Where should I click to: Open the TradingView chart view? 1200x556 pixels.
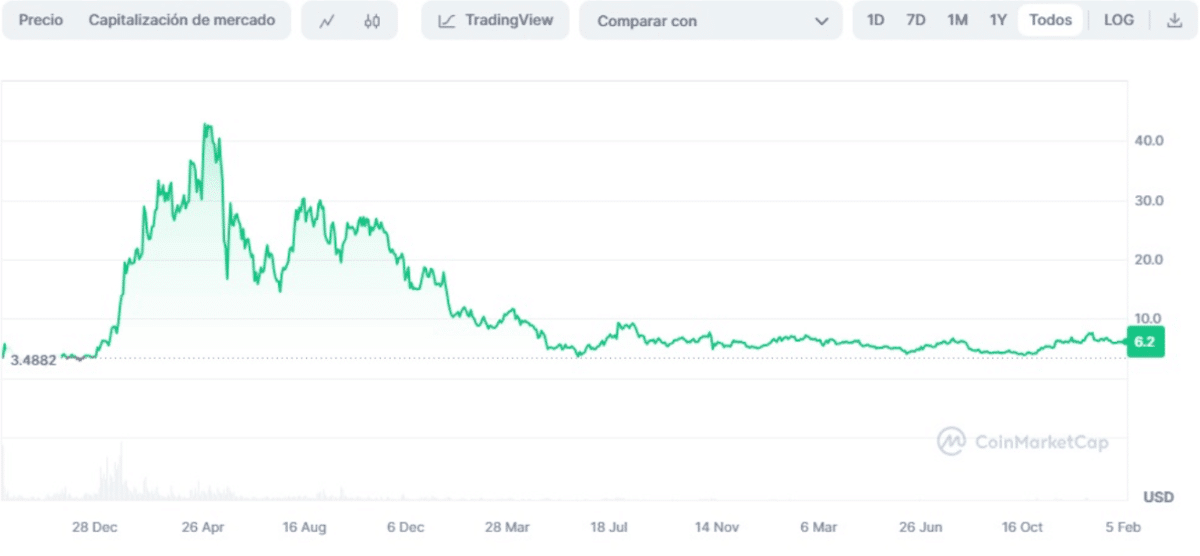click(495, 21)
